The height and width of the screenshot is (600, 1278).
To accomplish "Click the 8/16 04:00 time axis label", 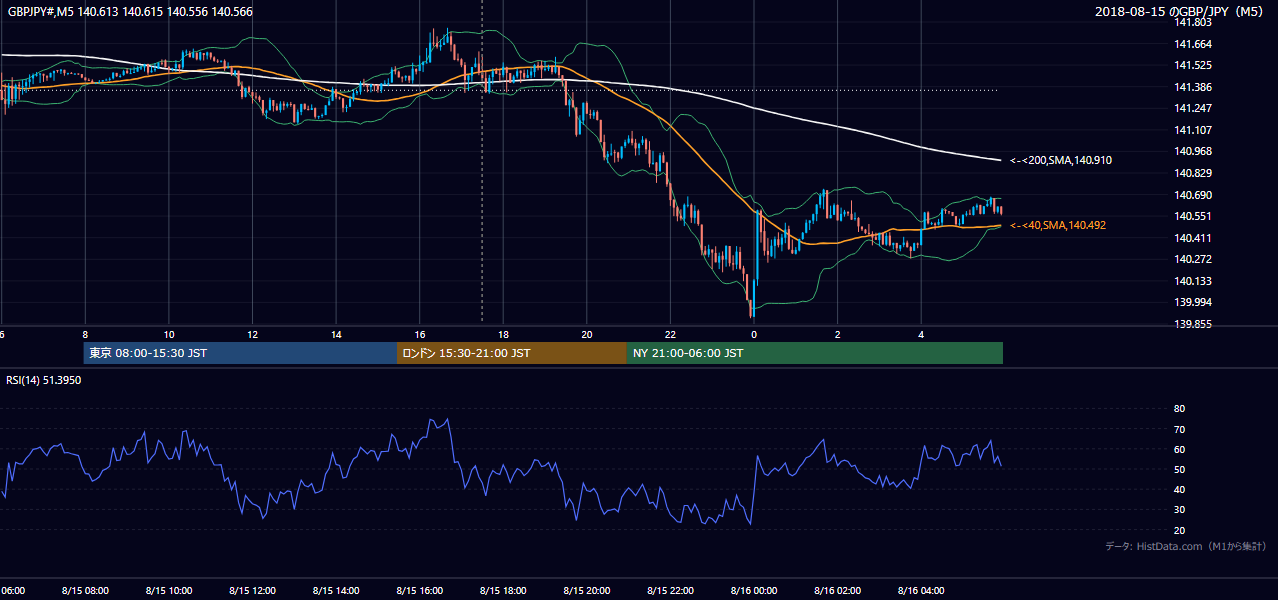I will tap(922, 590).
